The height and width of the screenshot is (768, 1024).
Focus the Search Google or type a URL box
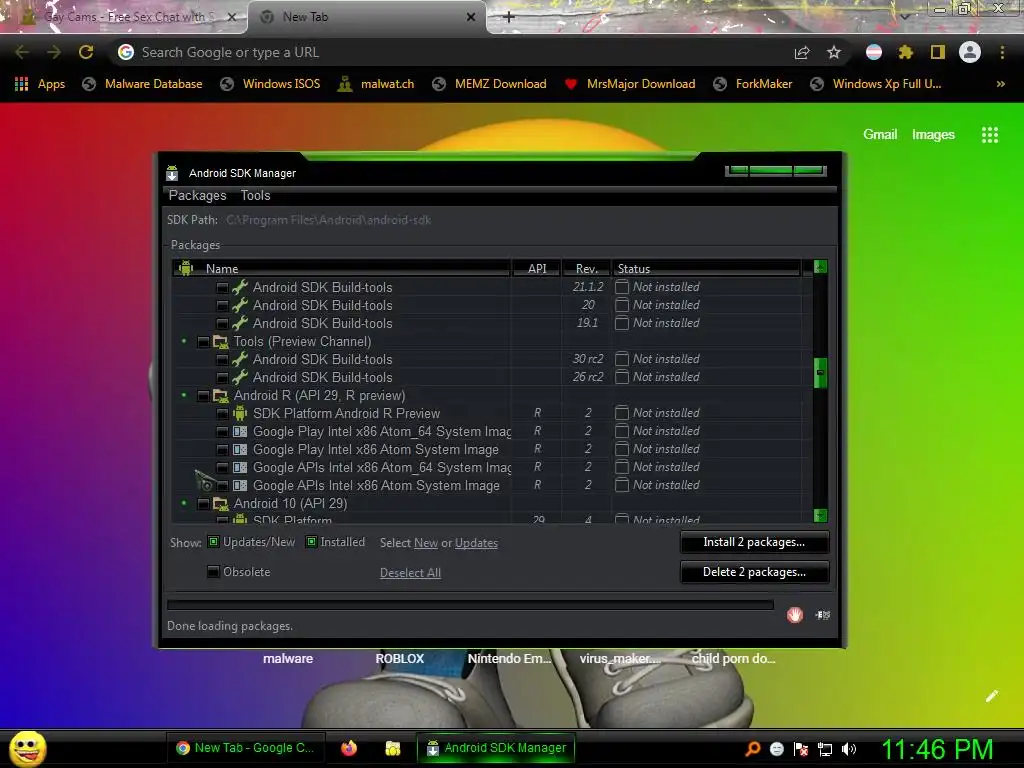tap(451, 52)
